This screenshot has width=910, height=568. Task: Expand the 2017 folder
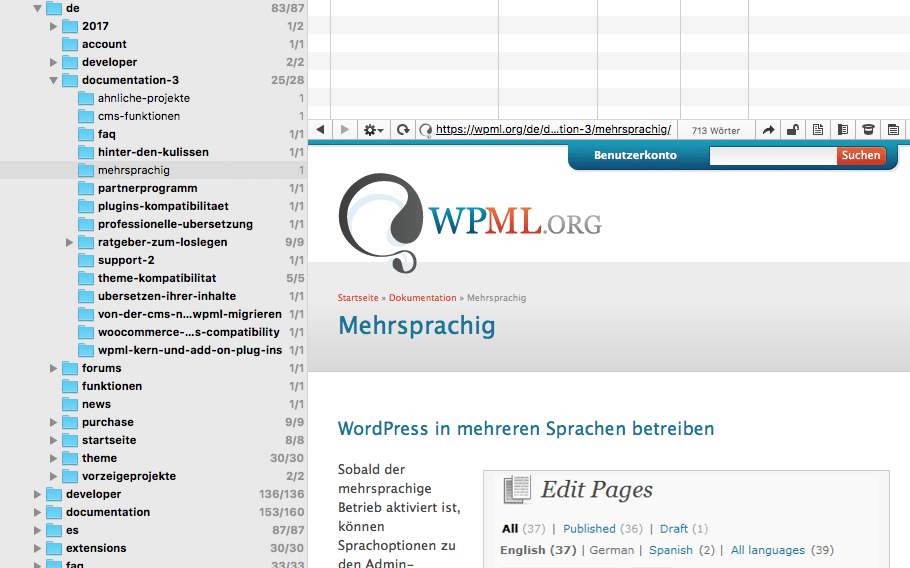54,26
